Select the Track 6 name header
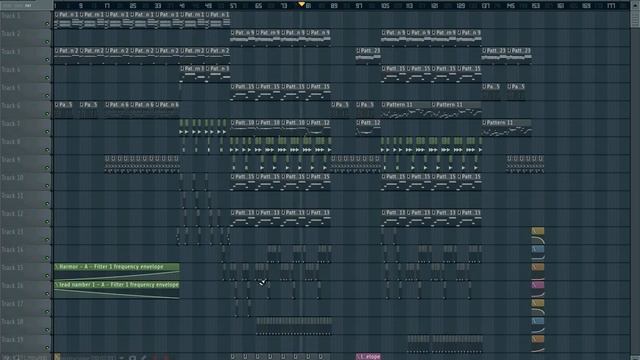 (11, 106)
